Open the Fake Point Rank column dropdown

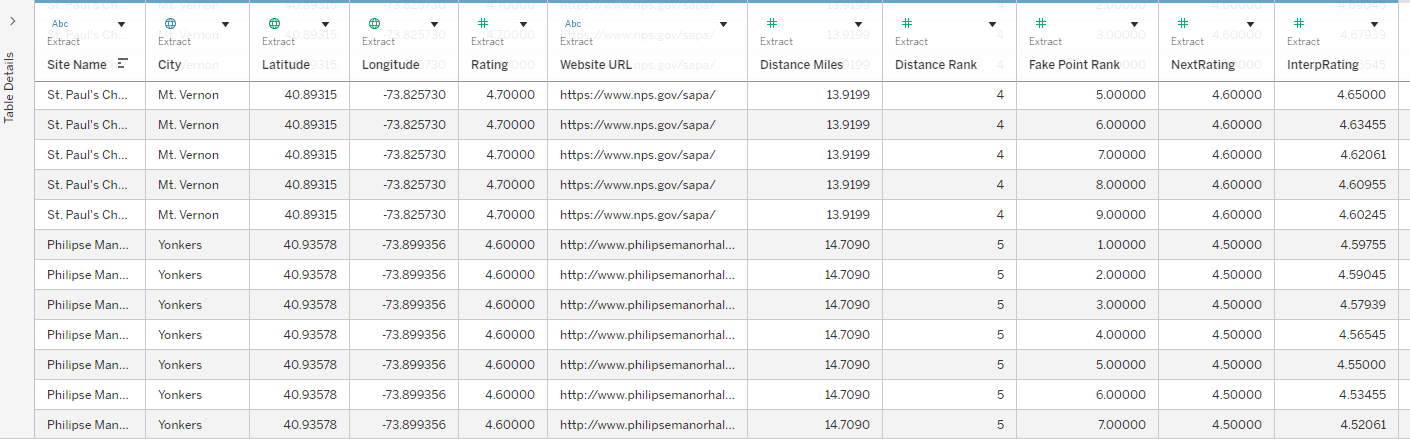coord(1134,24)
